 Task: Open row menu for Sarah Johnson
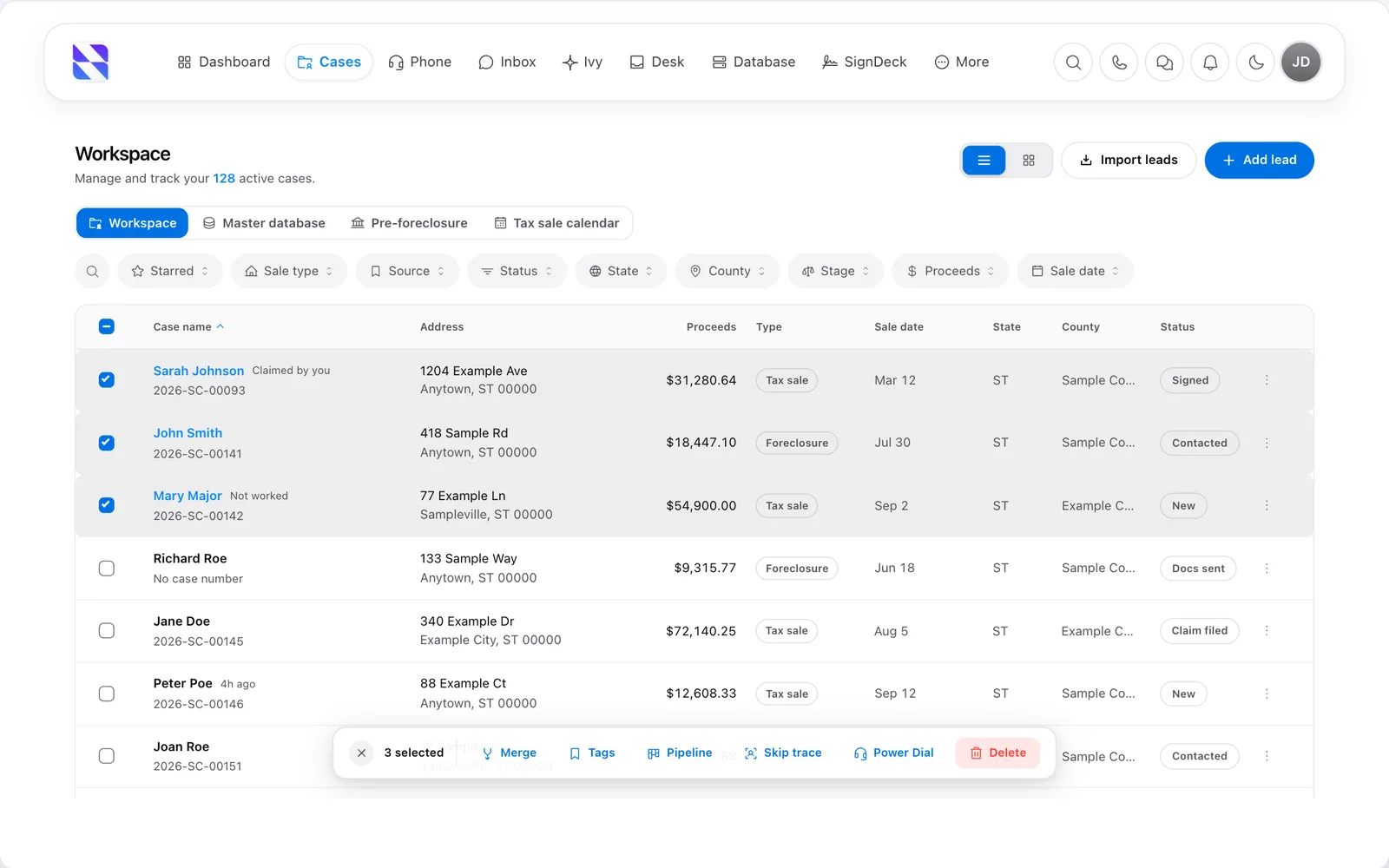coord(1267,380)
